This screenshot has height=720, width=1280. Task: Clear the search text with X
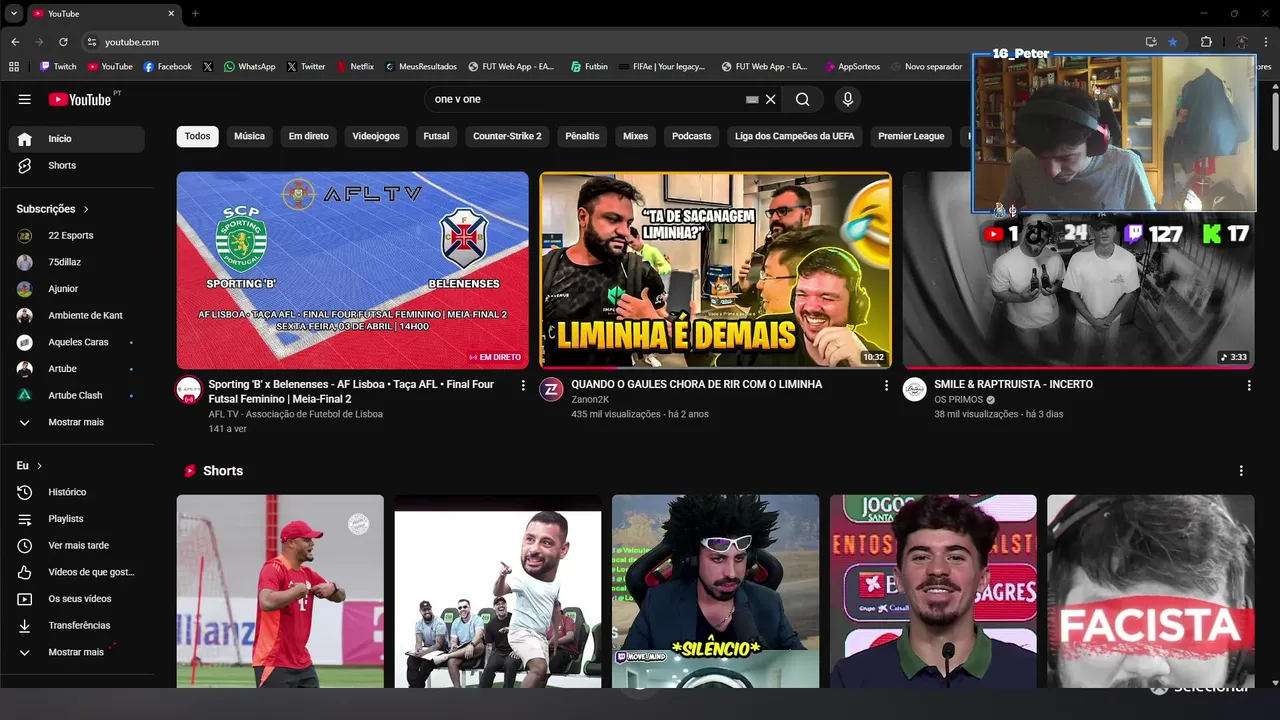click(x=770, y=99)
